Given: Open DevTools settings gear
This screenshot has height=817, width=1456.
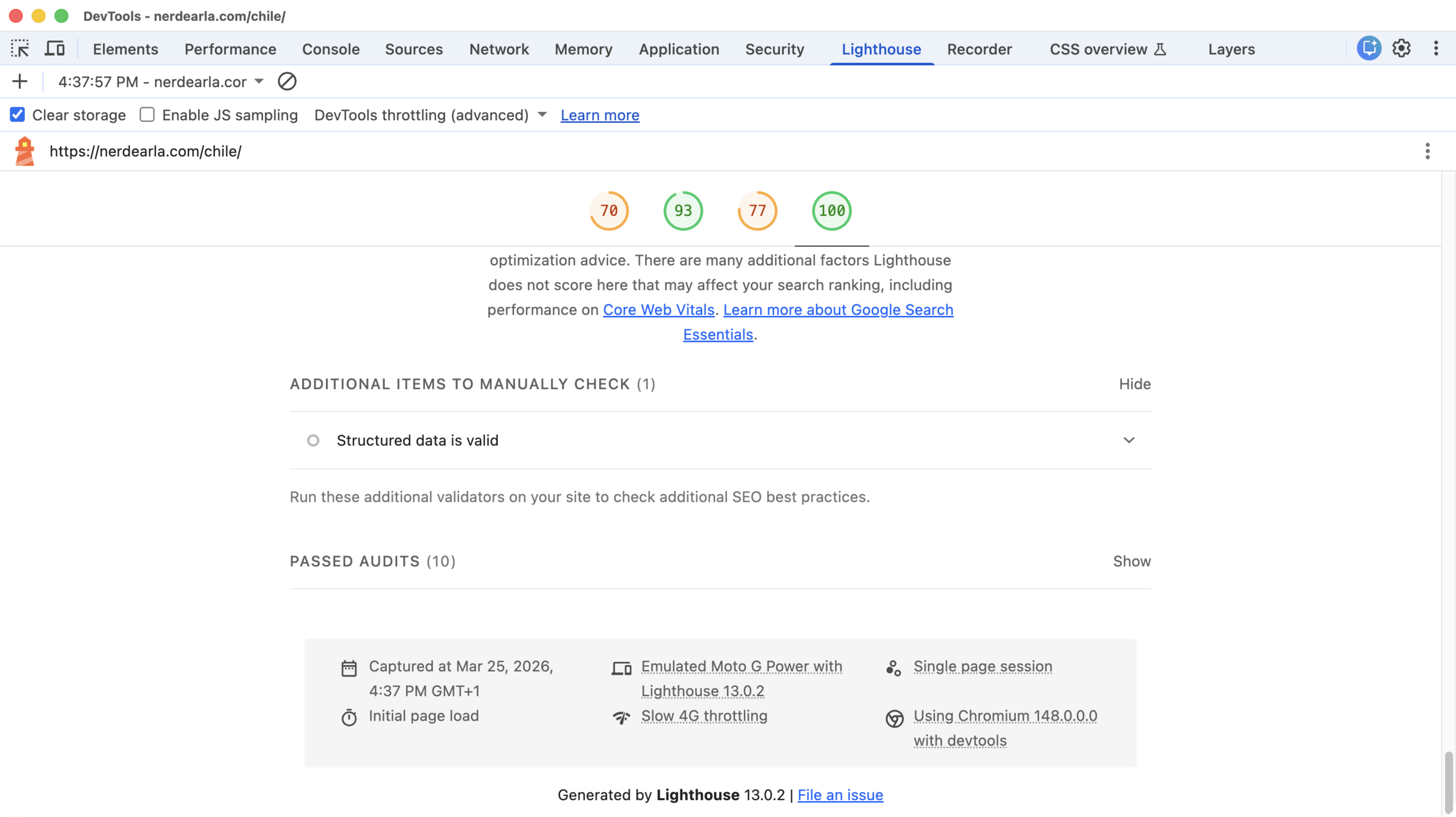Looking at the screenshot, I should tap(1402, 48).
